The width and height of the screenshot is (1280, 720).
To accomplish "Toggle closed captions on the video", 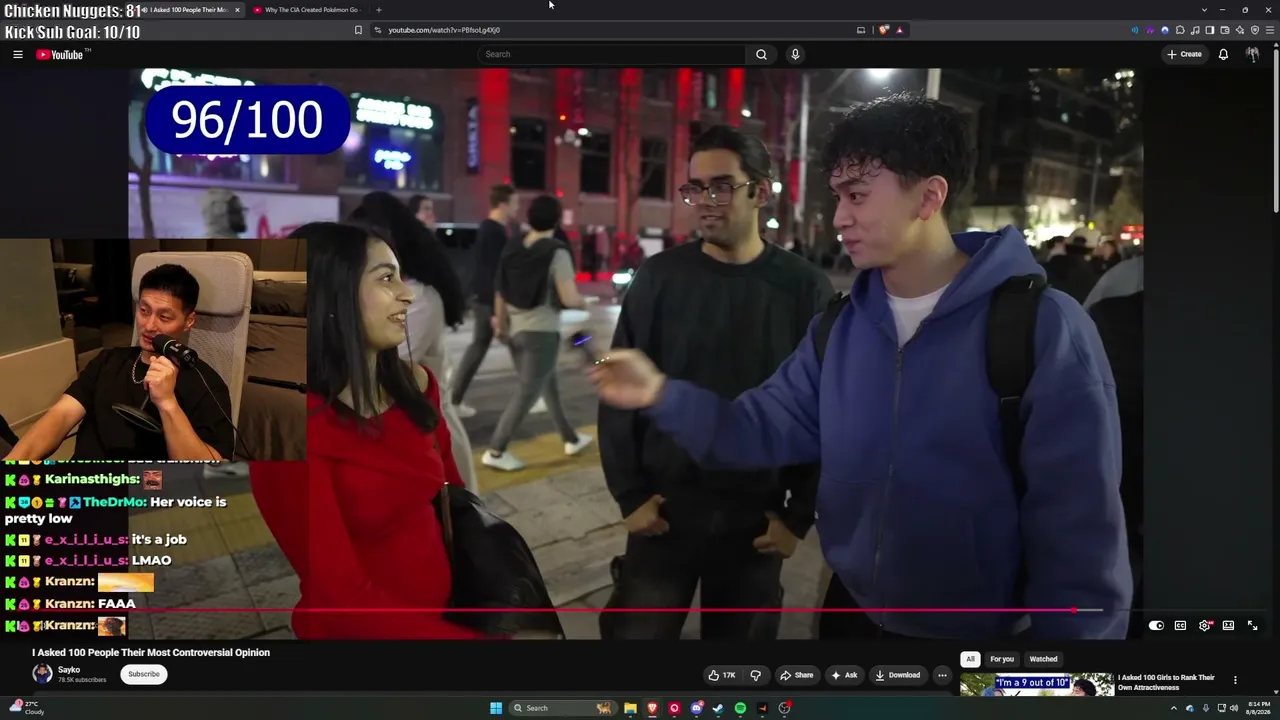I will pos(1180,625).
